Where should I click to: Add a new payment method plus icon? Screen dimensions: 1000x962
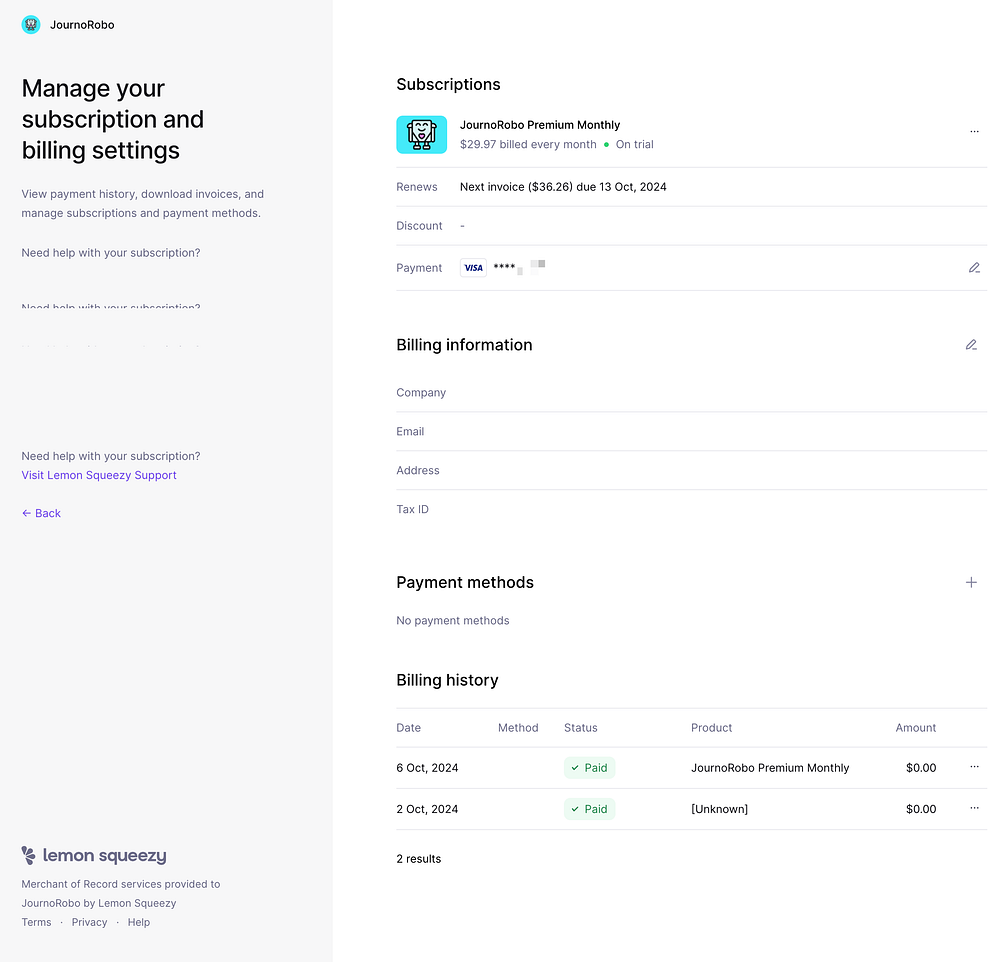point(970,582)
